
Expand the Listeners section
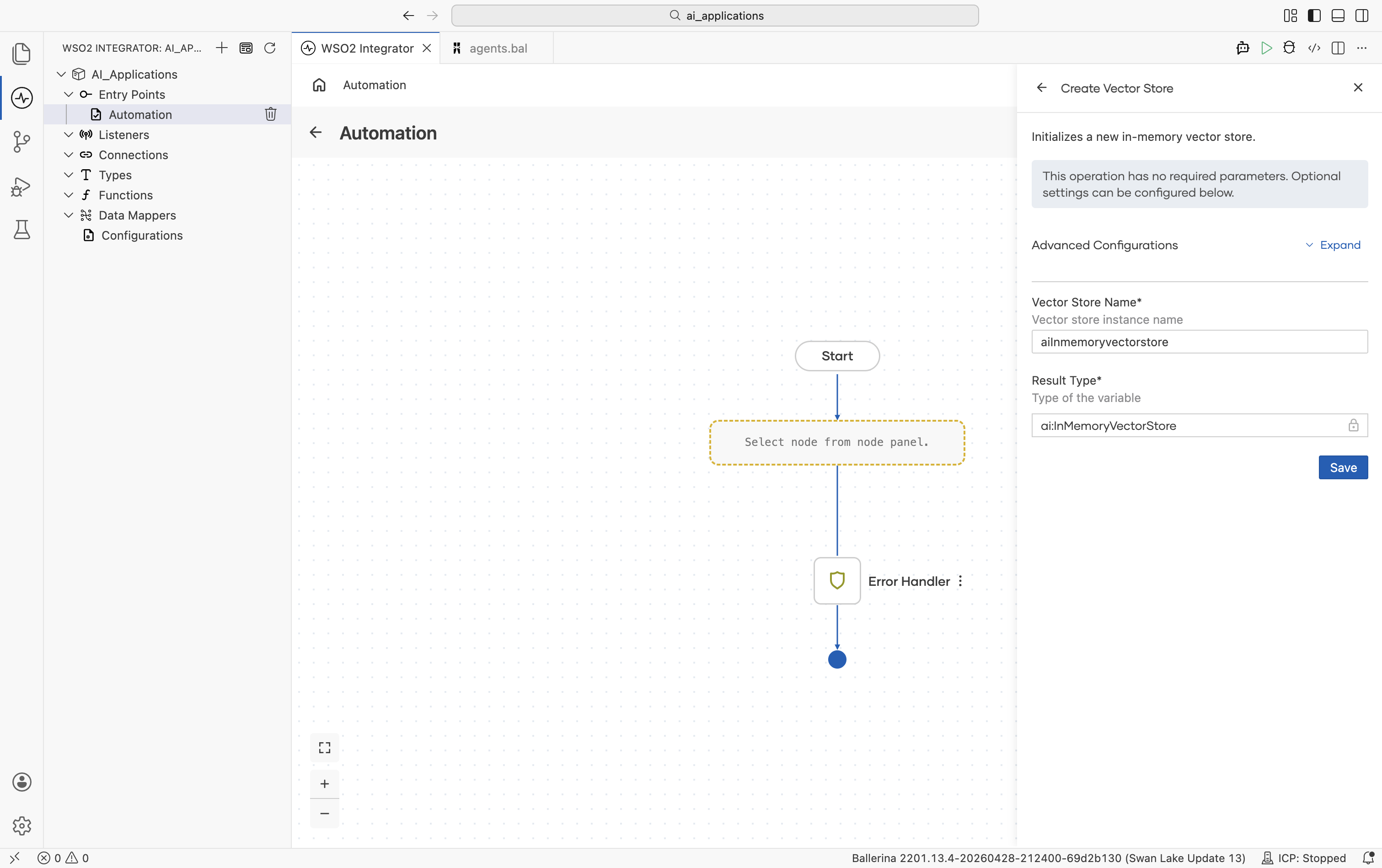pyautogui.click(x=68, y=134)
